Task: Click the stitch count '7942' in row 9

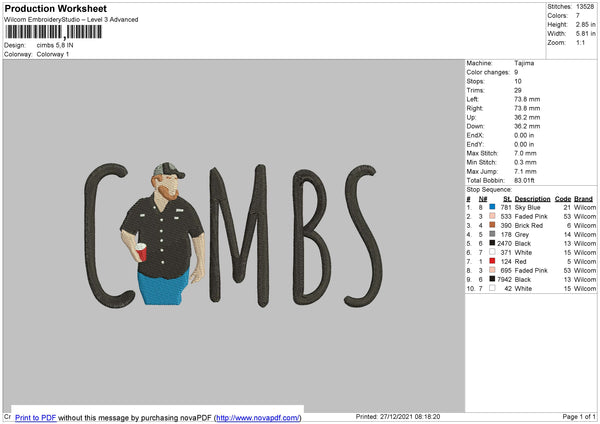Action: pyautogui.click(x=504, y=279)
